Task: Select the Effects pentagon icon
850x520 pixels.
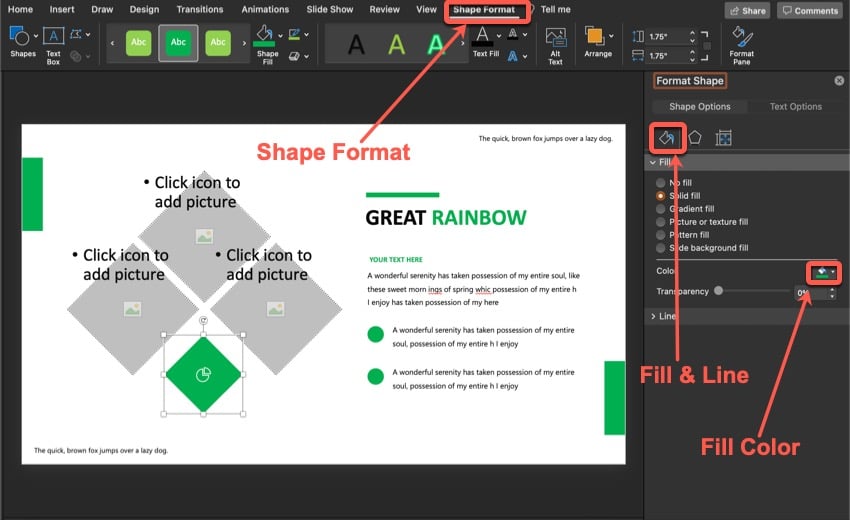Action: pos(695,137)
